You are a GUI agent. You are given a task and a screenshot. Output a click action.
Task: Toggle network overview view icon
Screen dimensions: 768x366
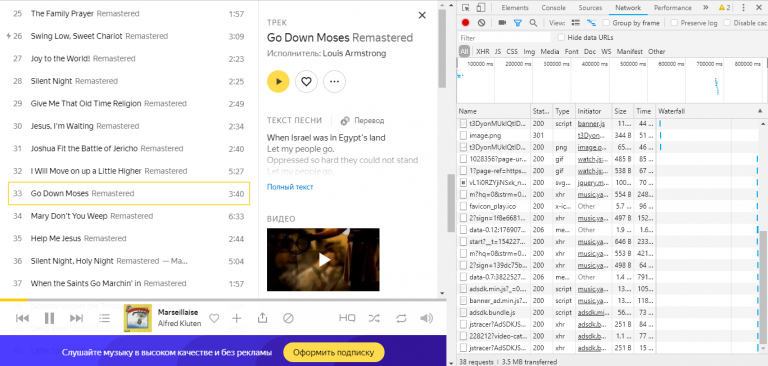click(592, 23)
